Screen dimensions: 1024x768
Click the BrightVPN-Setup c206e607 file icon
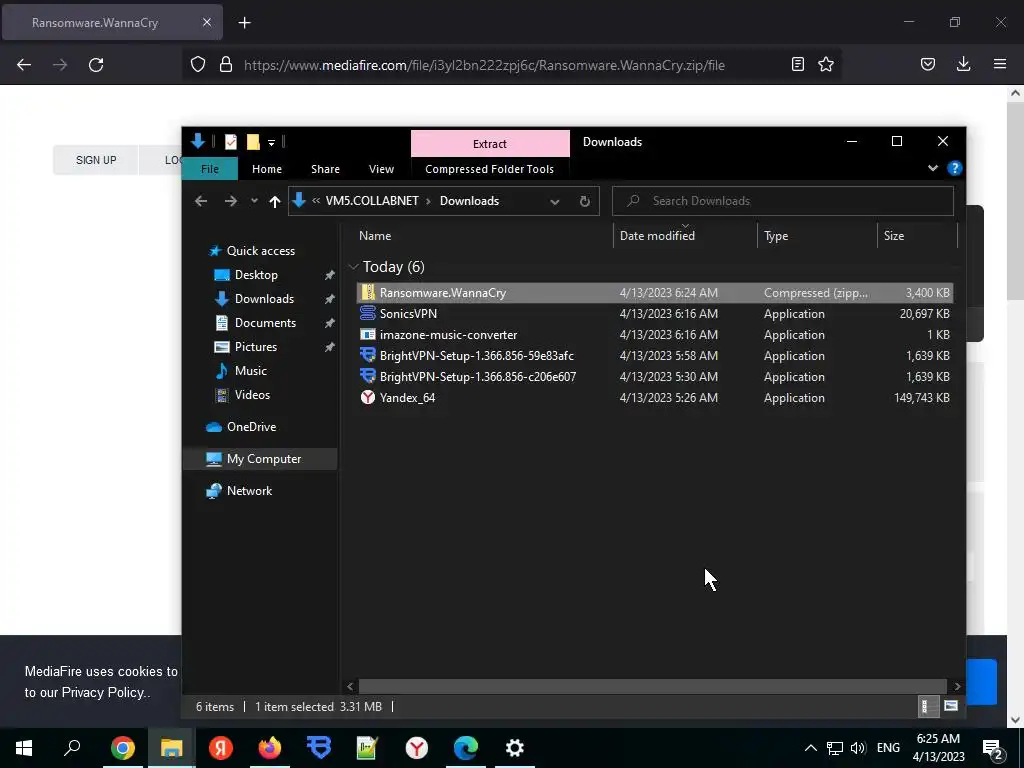[368, 376]
